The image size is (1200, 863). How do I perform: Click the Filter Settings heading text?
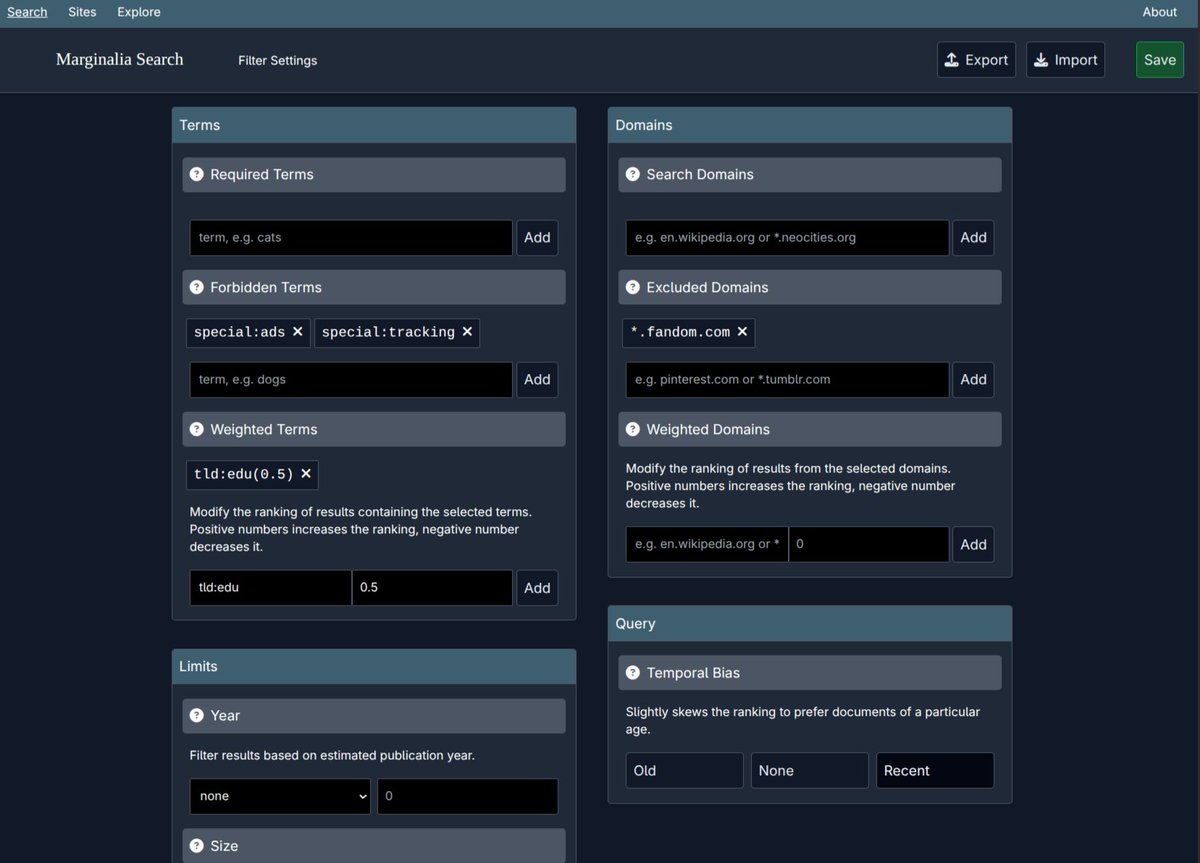278,60
